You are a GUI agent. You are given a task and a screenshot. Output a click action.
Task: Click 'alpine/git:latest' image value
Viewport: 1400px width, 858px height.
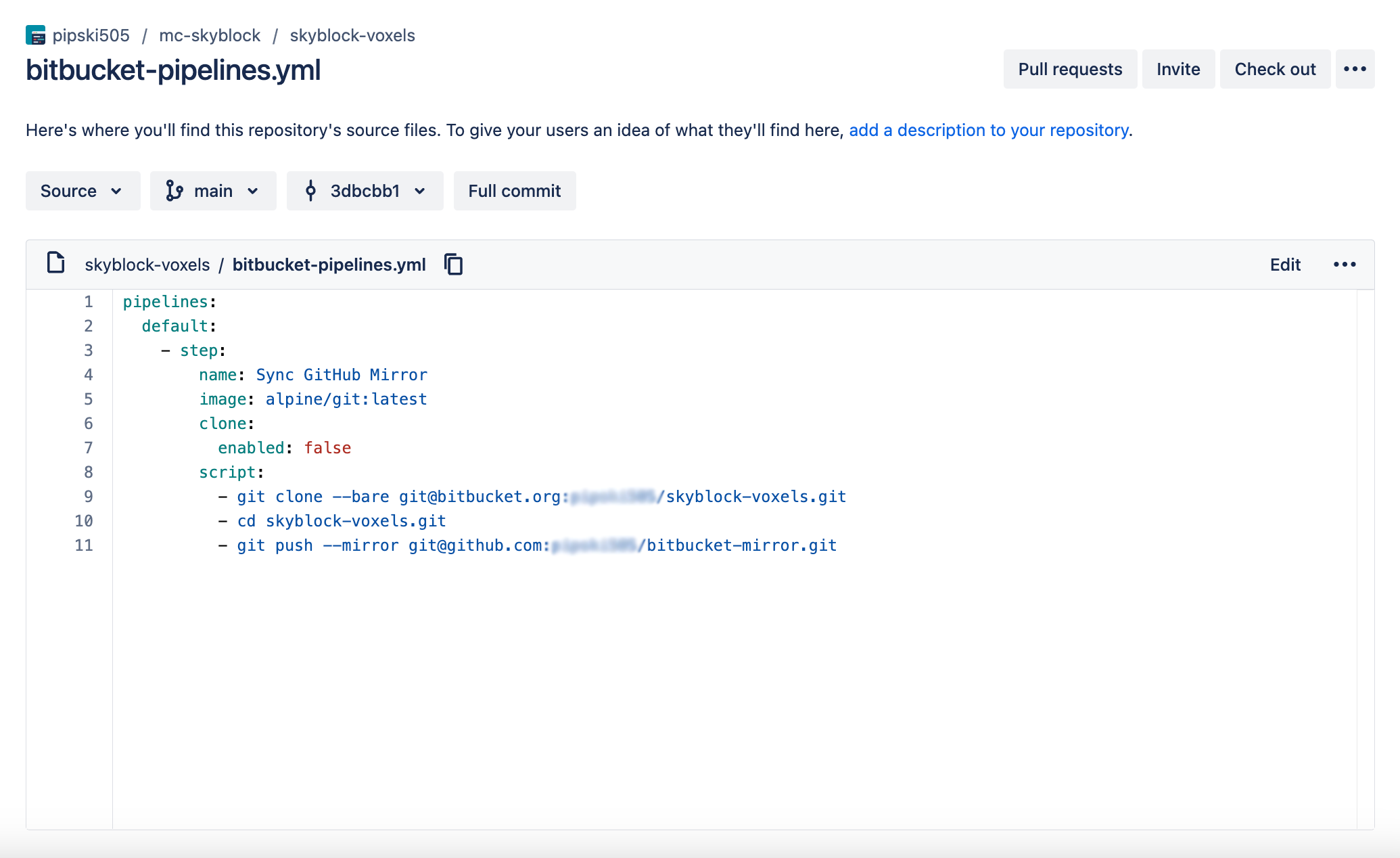[x=346, y=399]
